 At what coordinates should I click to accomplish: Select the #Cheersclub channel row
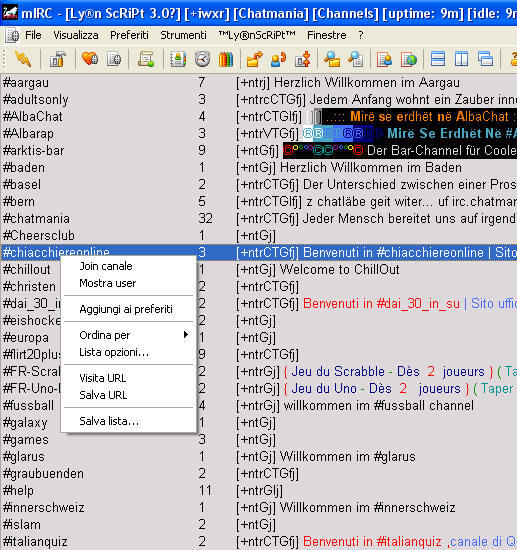[258, 235]
